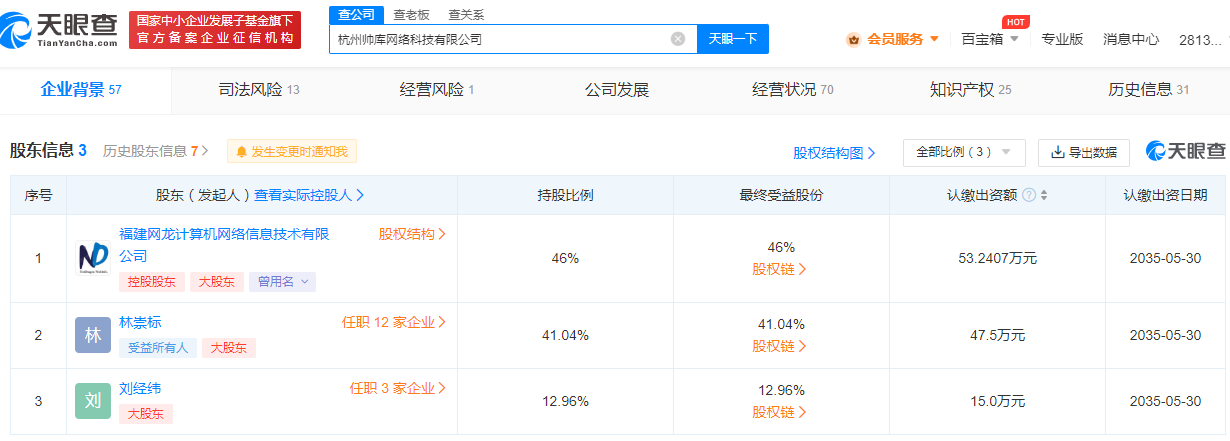Click the official credit agency banner
The width and height of the screenshot is (1230, 441).
tap(216, 29)
